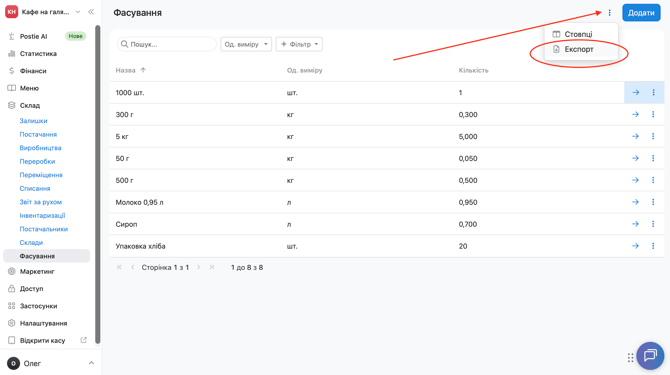The image size is (670, 375).
Task: Click the Додати button
Action: 641,13
